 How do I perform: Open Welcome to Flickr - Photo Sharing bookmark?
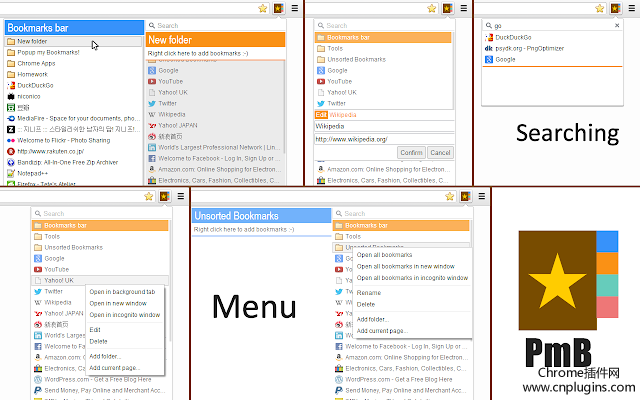tap(73, 140)
